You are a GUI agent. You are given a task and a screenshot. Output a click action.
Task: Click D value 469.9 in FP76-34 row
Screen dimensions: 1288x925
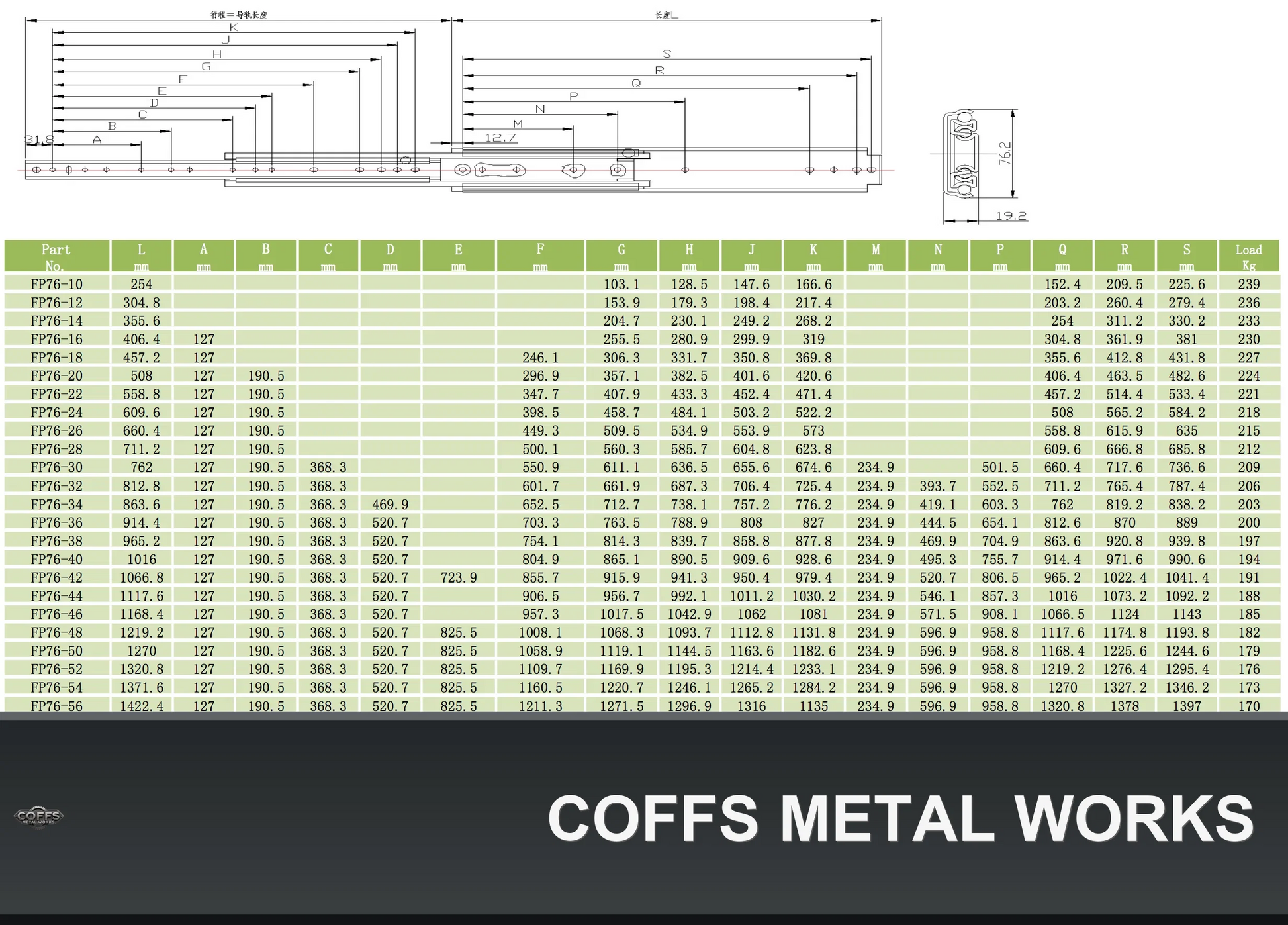click(390, 505)
